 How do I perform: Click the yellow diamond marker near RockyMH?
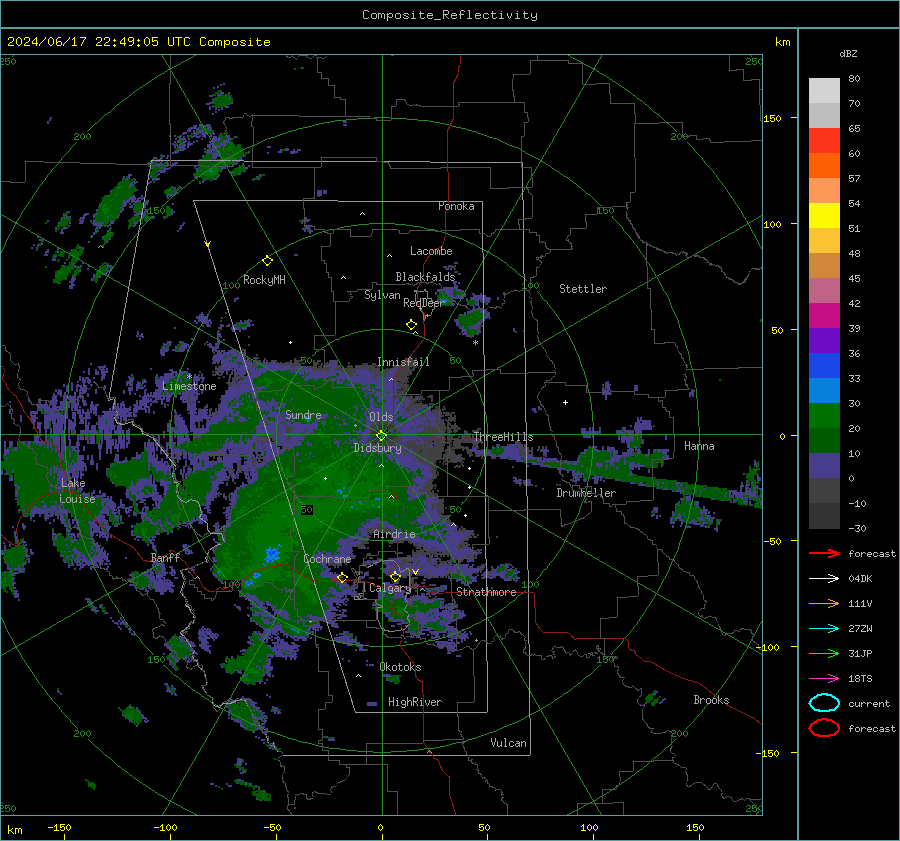(267, 261)
